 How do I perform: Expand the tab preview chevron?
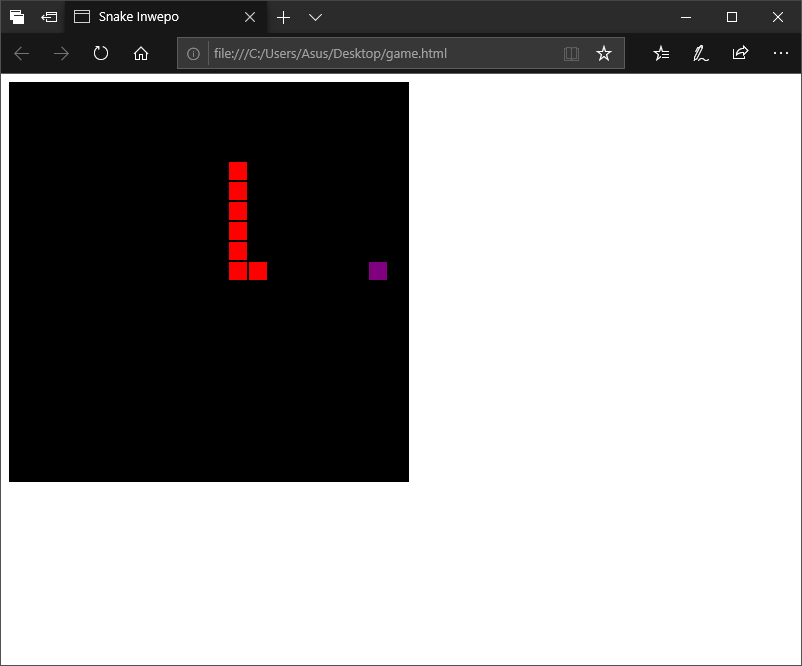coord(315,17)
